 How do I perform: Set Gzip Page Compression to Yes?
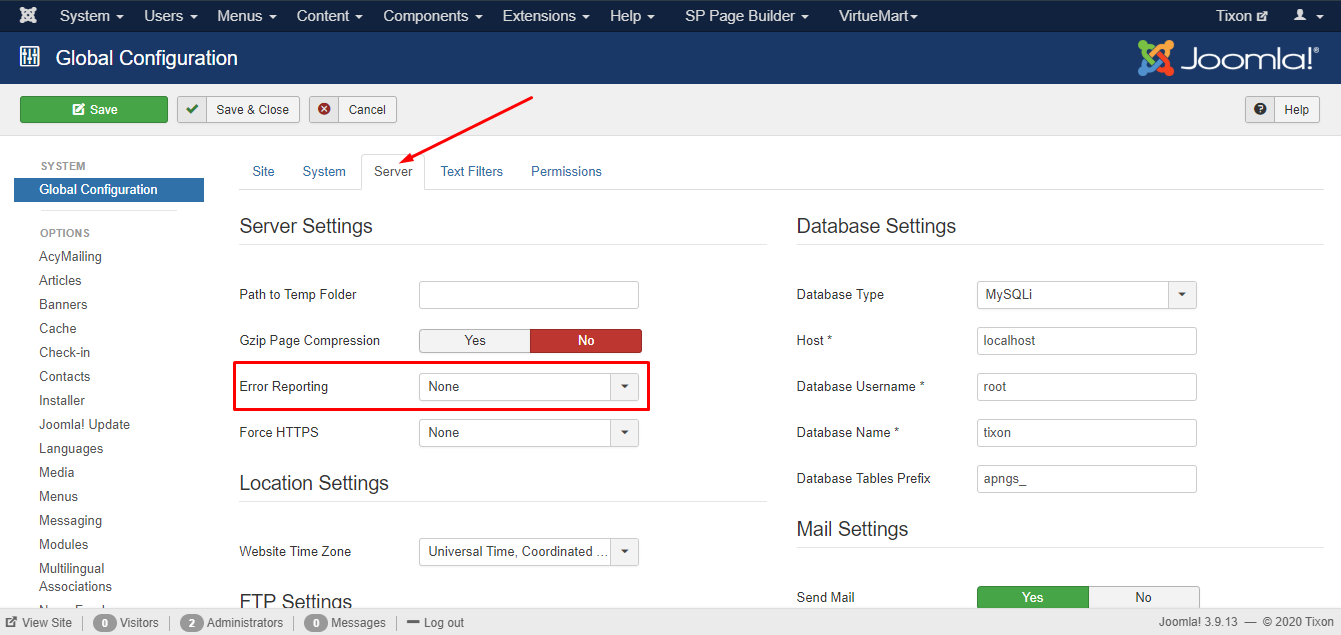475,341
